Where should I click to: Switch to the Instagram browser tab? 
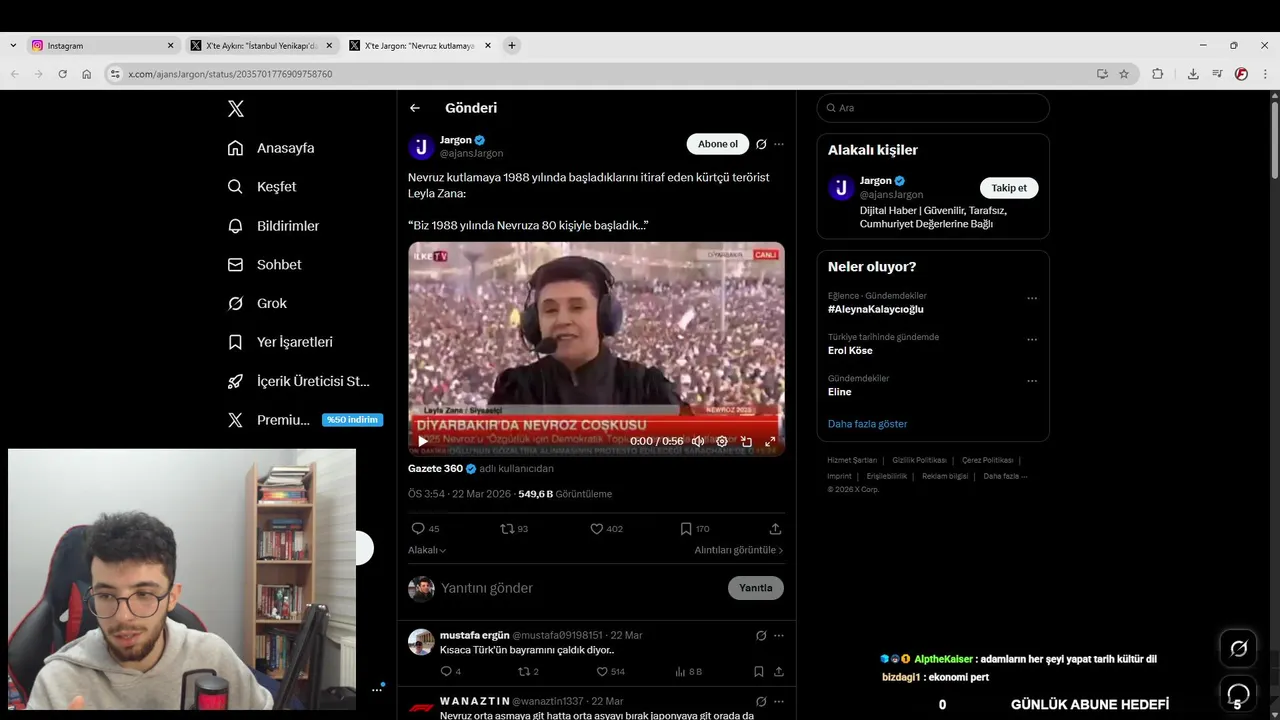pos(103,46)
